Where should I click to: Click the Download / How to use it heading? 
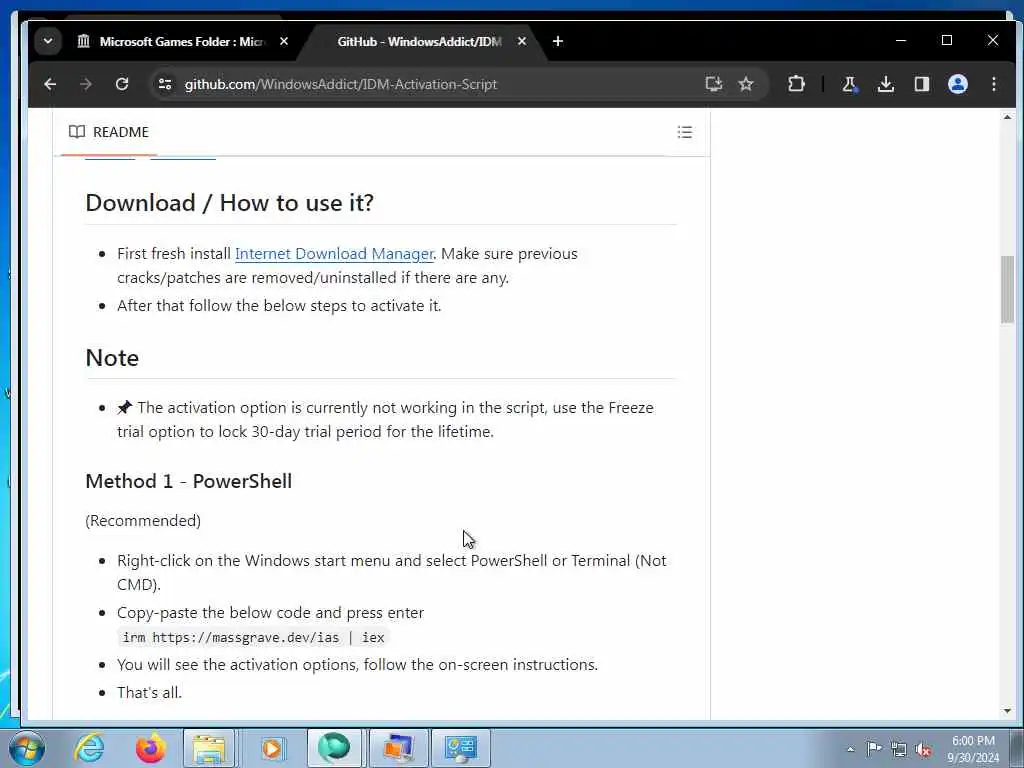229,203
